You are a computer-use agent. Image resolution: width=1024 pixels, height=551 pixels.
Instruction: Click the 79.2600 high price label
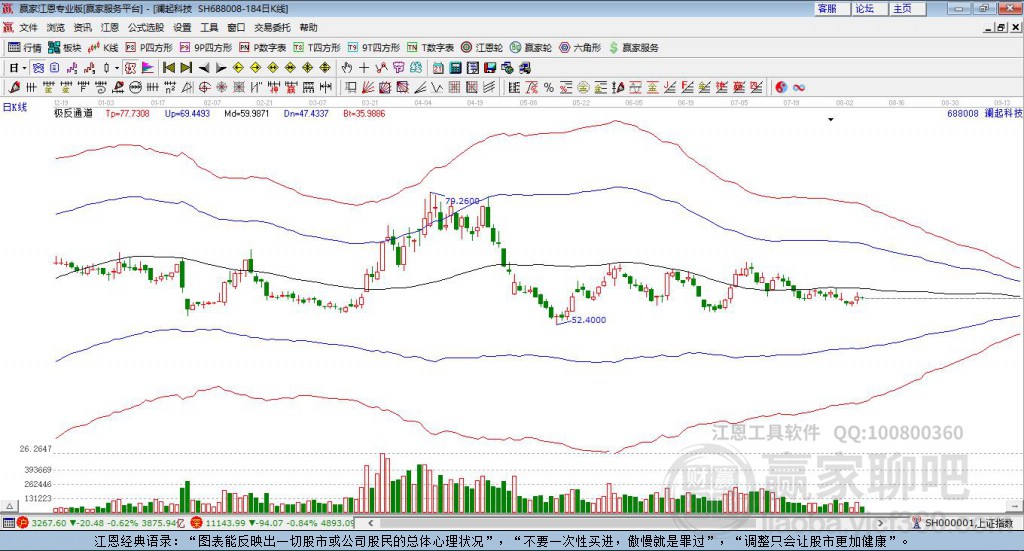[462, 201]
